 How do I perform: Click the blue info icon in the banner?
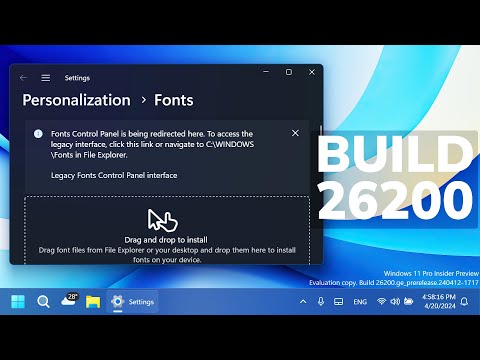38,134
